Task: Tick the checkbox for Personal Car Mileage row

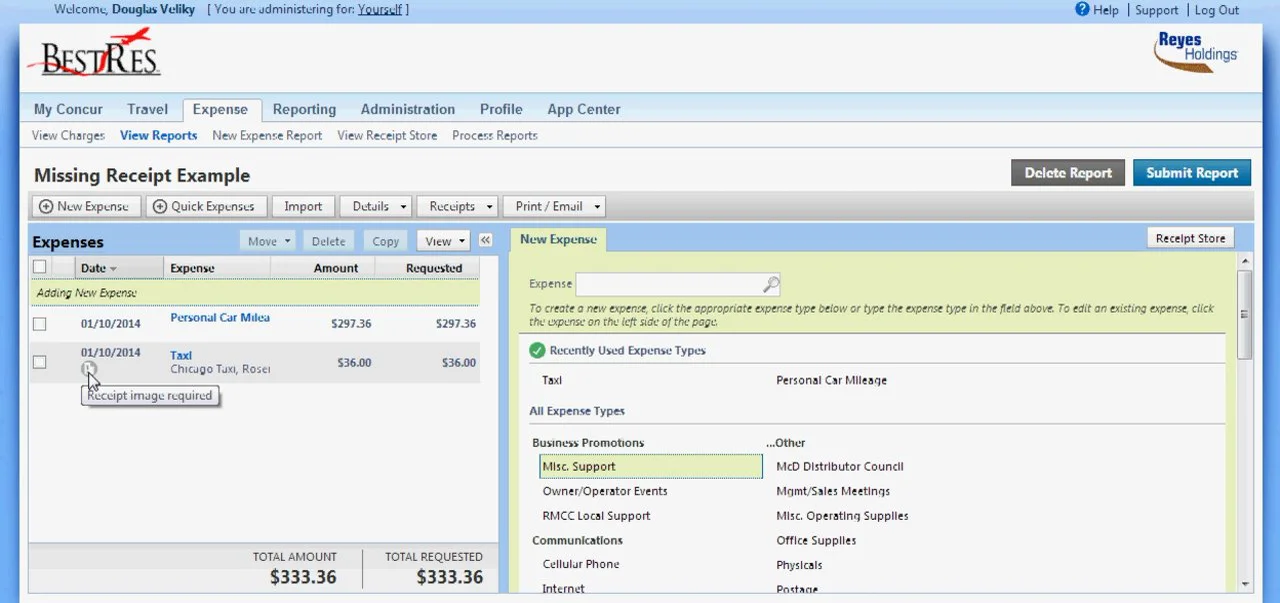Action: [39, 324]
